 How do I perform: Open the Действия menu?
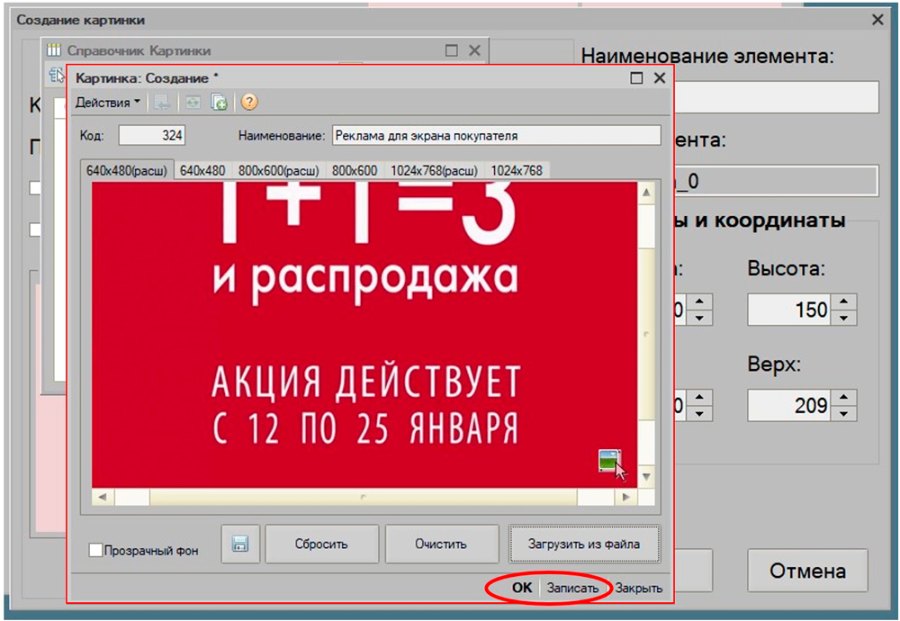(108, 103)
